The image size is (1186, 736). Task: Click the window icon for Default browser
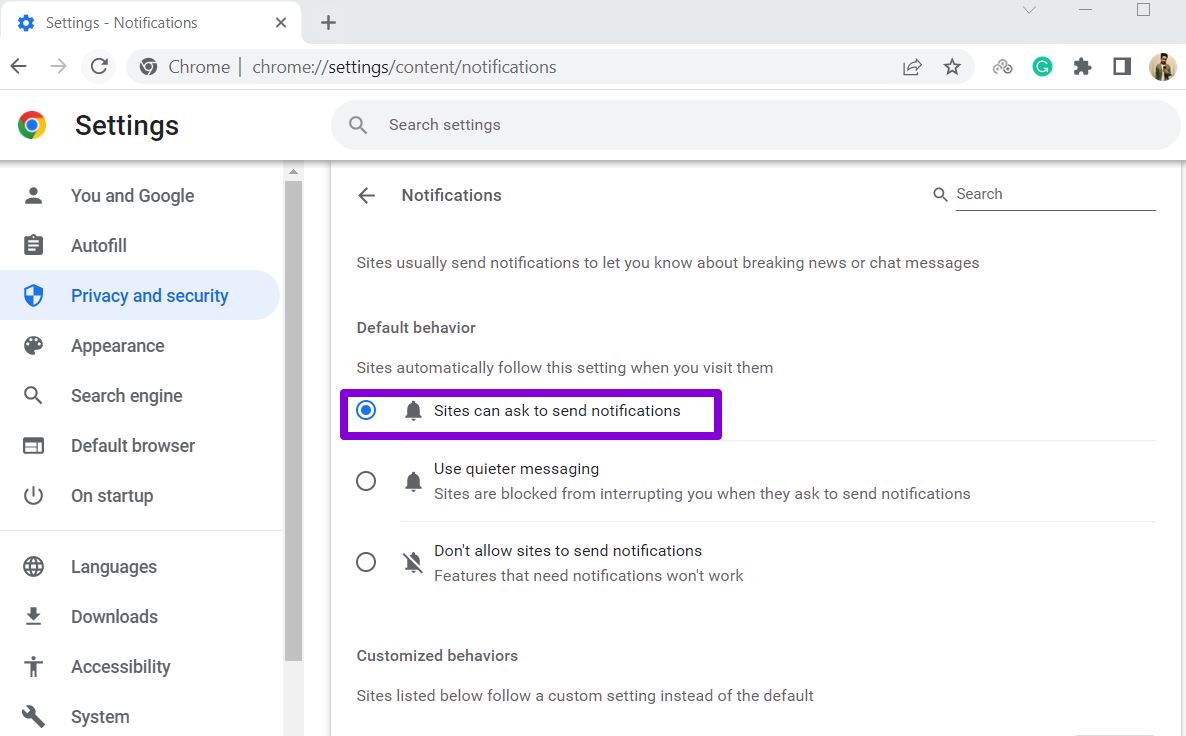pyautogui.click(x=33, y=446)
